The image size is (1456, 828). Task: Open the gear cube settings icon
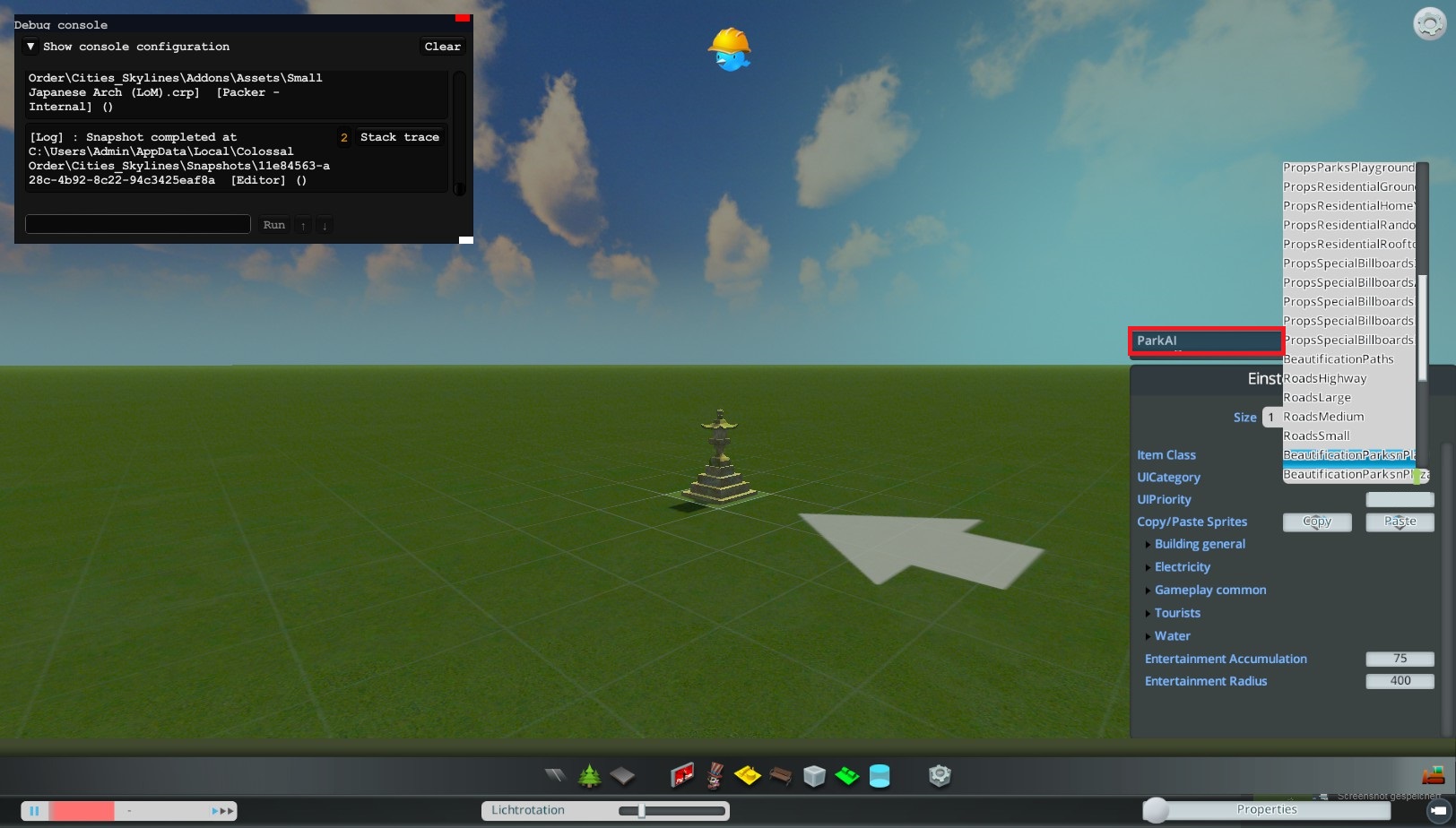pos(939,775)
